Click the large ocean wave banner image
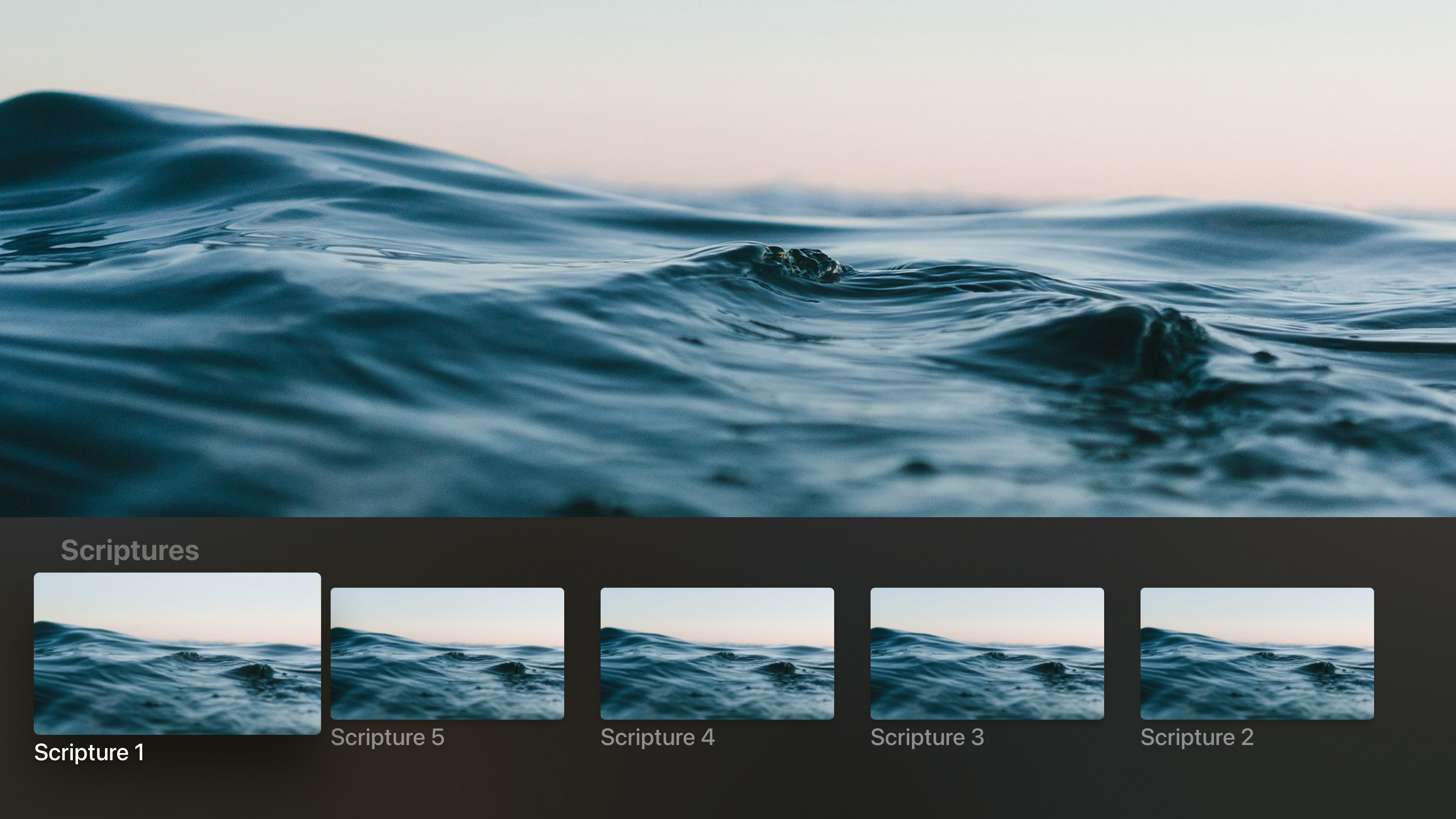The image size is (1456, 819). (x=728, y=258)
